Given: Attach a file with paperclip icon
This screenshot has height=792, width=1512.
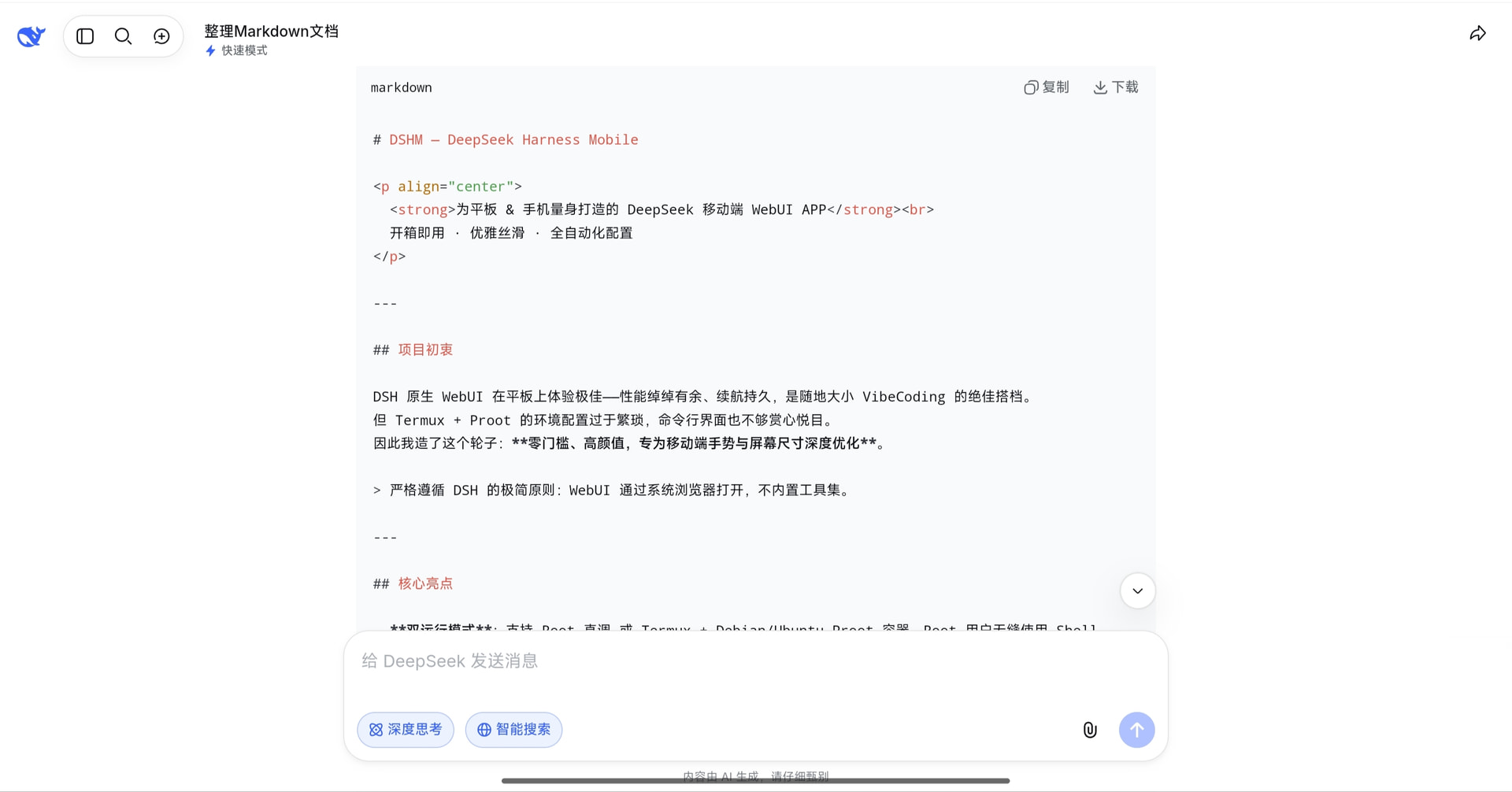Looking at the screenshot, I should [x=1090, y=730].
